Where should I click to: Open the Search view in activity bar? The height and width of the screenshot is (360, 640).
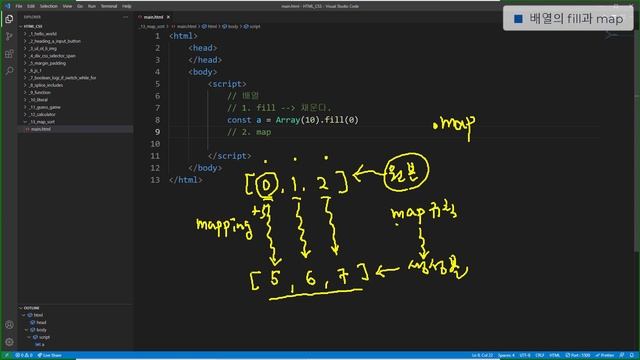coord(9,71)
